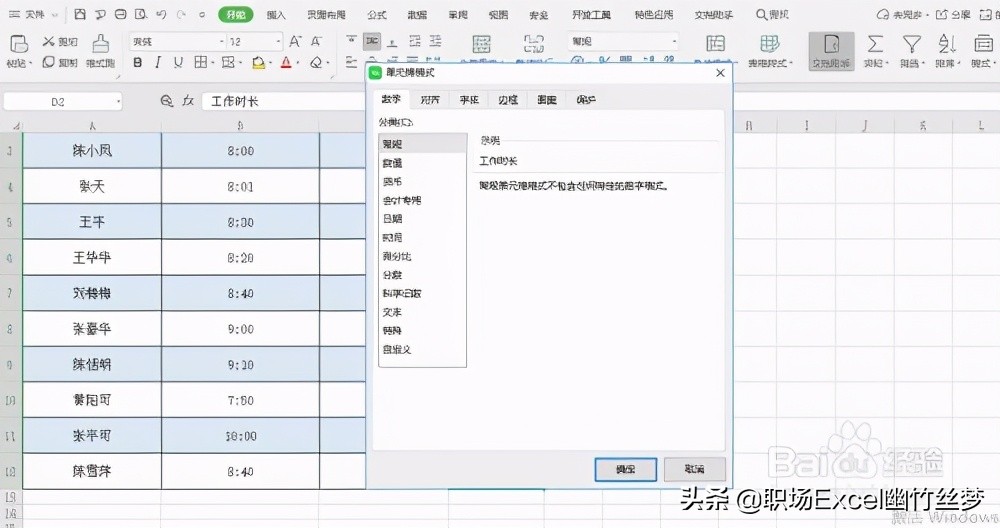The image size is (1000, 528).
Task: Expand the Font Color dropdown arrow
Action: tap(297, 63)
